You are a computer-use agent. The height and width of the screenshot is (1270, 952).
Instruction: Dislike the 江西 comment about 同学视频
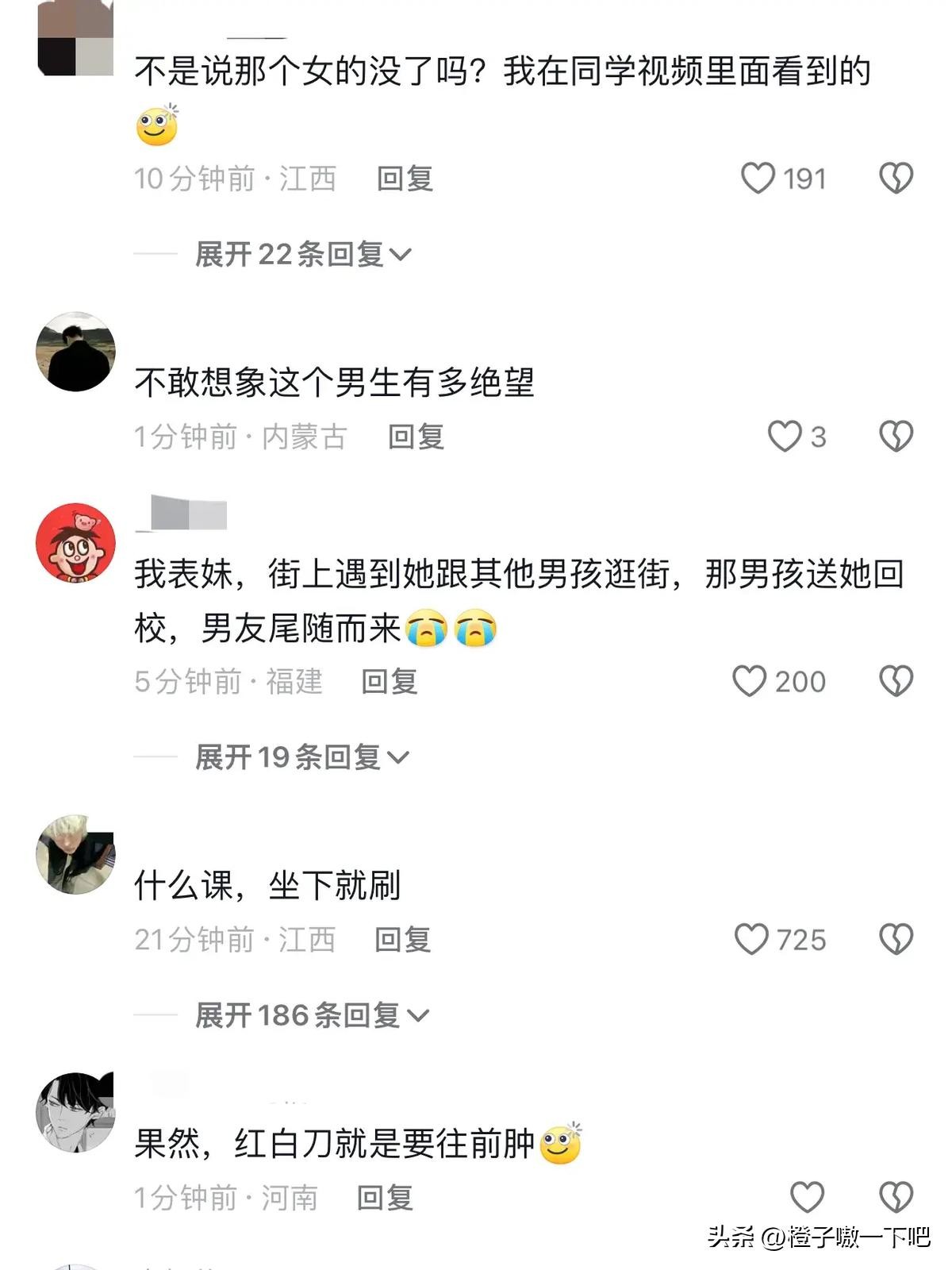[896, 178]
